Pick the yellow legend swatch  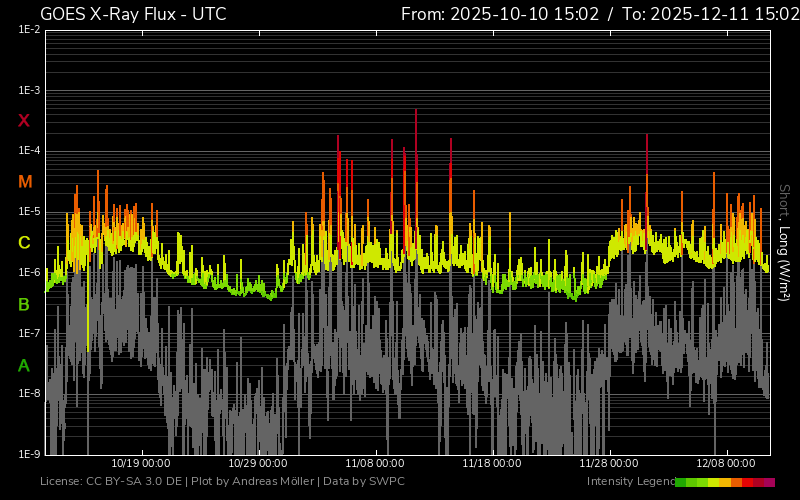[713, 482]
